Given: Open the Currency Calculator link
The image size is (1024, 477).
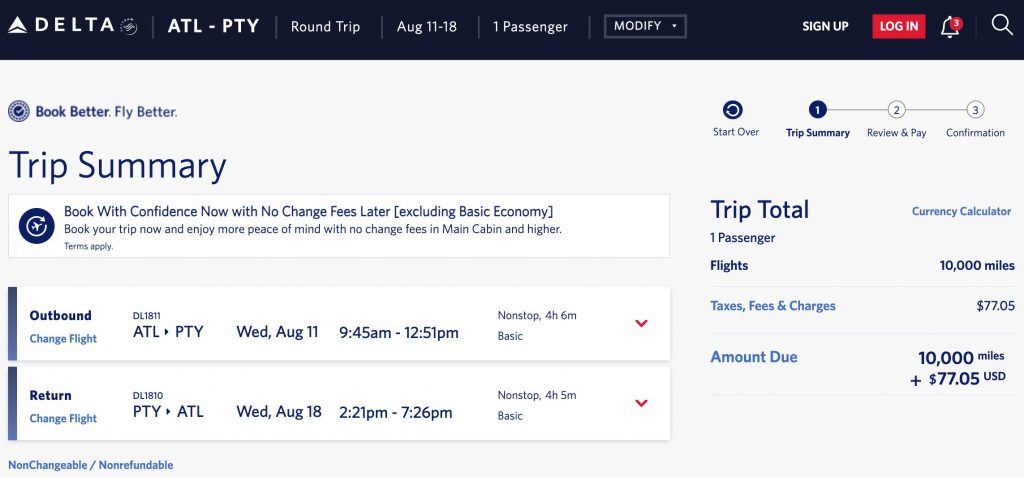Looking at the screenshot, I should click(x=961, y=212).
